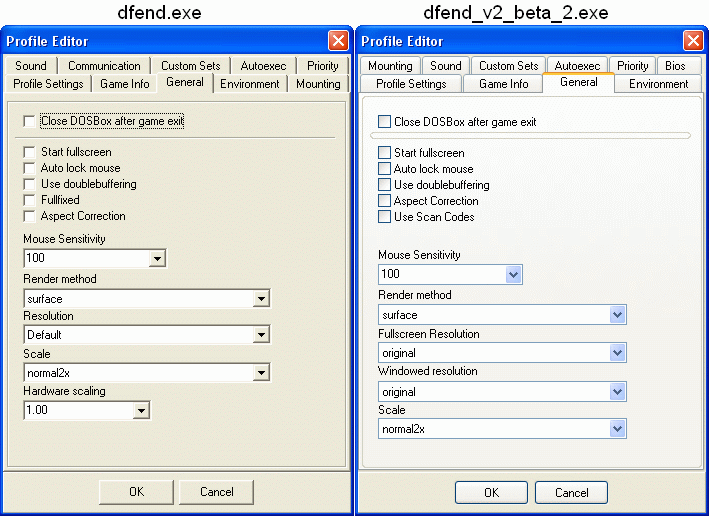Image resolution: width=709 pixels, height=516 pixels.
Task: Enable 'Start fullscreen' in left dfend.exe window
Action: coord(29,152)
